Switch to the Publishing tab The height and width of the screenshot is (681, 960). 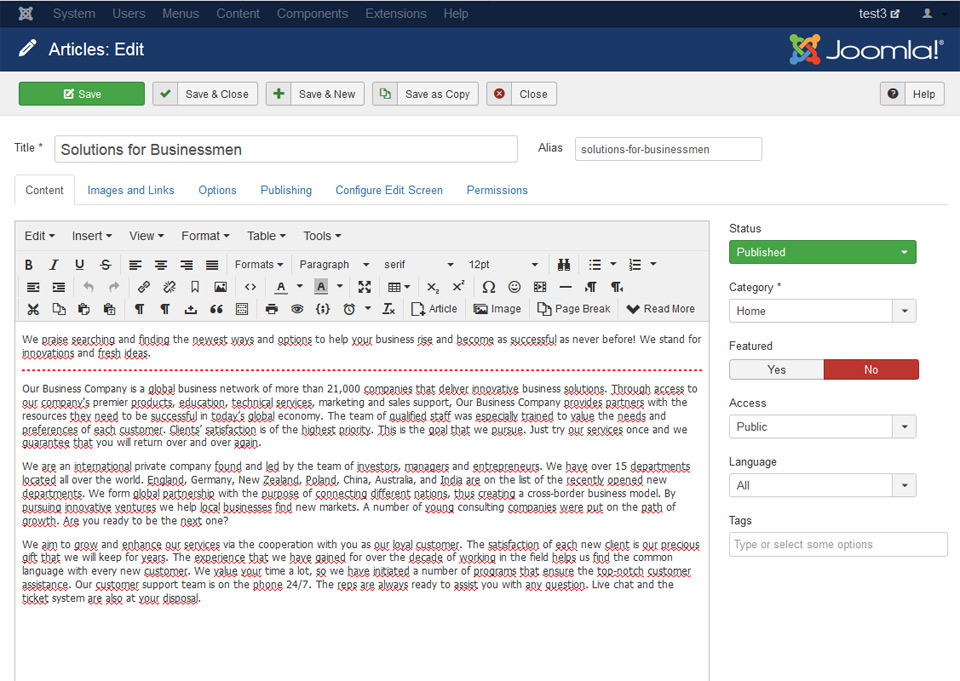[x=286, y=190]
